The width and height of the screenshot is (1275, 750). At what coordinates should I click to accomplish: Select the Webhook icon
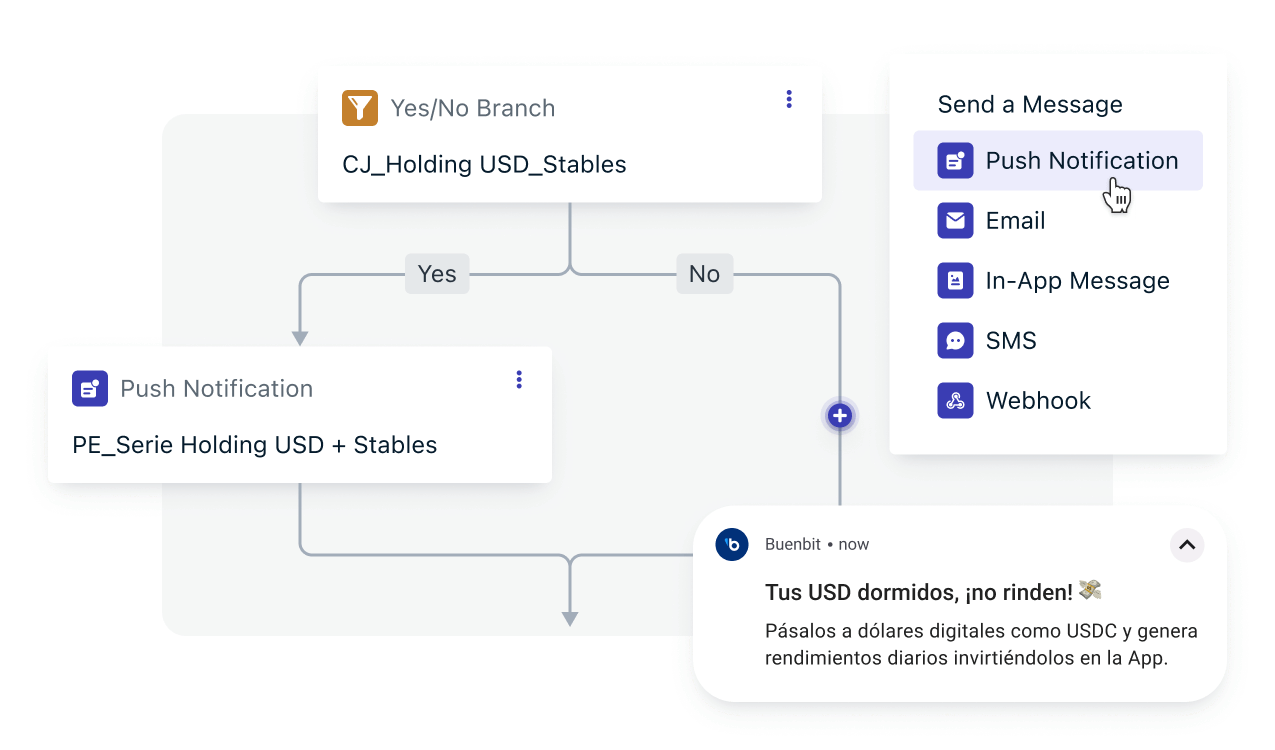point(955,400)
